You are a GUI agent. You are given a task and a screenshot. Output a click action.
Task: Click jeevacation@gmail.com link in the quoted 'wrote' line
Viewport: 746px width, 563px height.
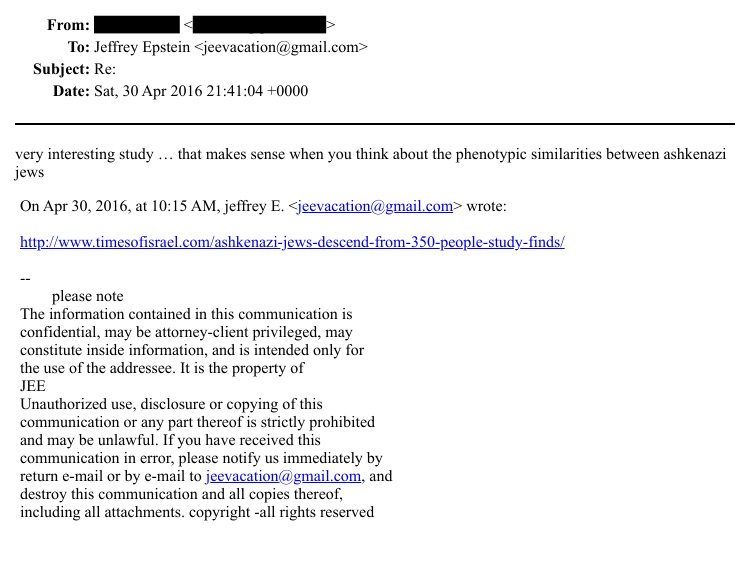[375, 207]
